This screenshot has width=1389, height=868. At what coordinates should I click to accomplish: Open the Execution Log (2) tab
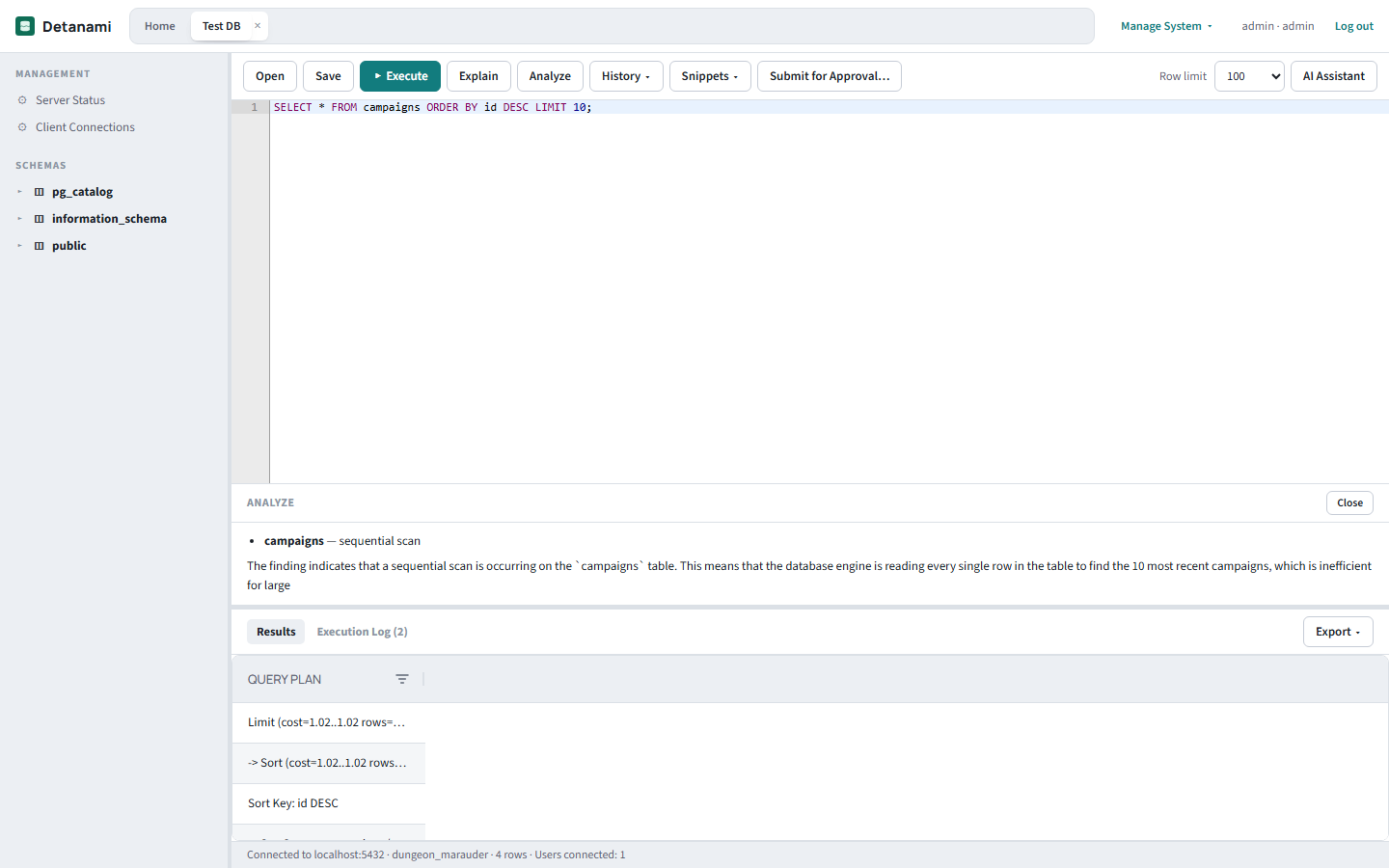(363, 632)
